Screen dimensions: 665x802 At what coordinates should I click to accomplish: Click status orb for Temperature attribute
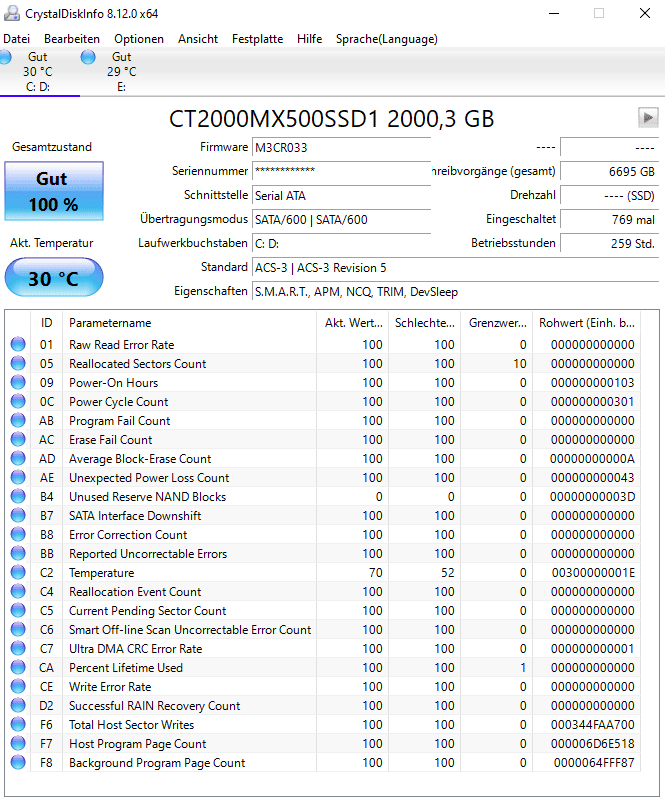point(18,572)
